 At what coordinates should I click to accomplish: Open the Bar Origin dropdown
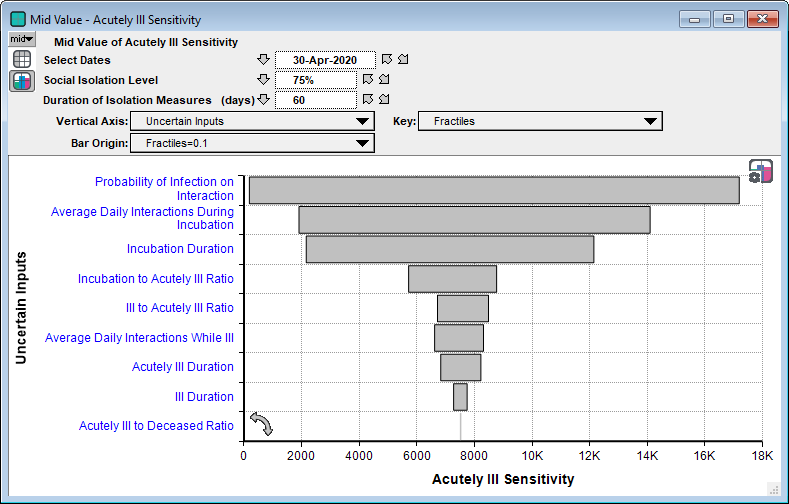coord(252,143)
